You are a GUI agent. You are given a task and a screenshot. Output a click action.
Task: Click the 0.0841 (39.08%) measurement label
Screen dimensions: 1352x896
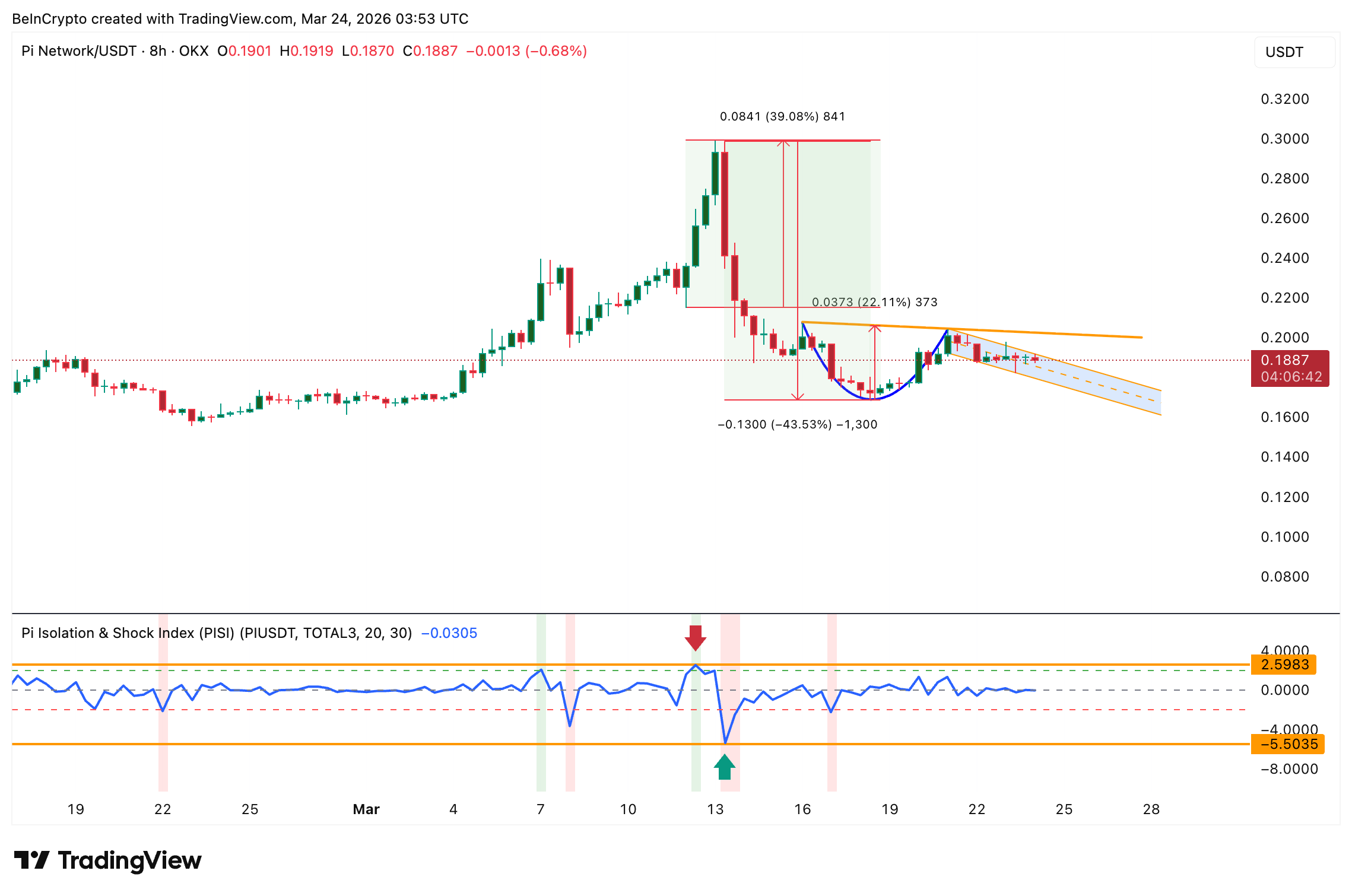782,116
